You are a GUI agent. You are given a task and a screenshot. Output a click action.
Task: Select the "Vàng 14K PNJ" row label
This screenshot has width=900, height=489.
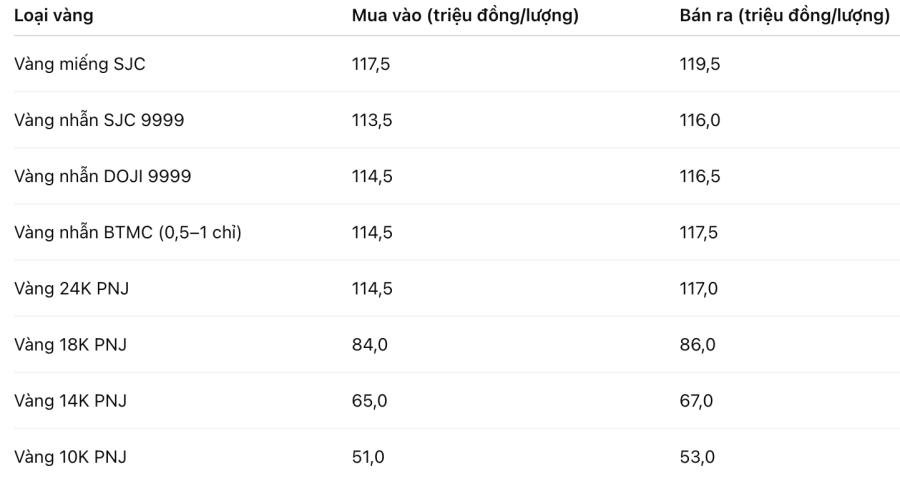coord(71,401)
